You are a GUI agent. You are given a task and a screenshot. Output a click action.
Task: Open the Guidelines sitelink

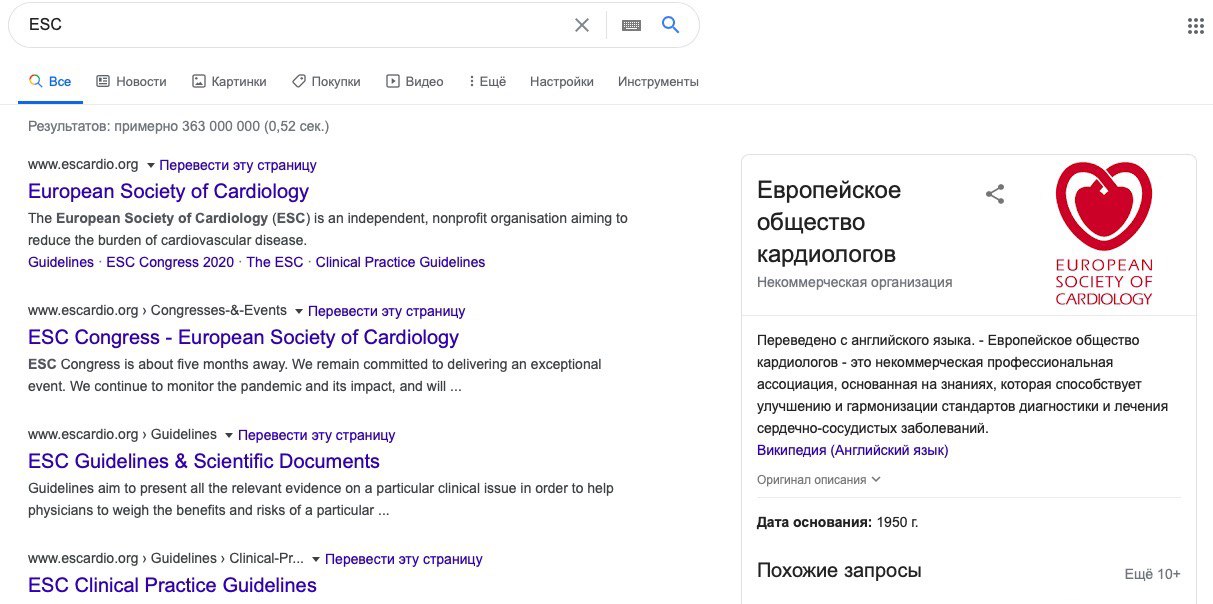[x=61, y=262]
